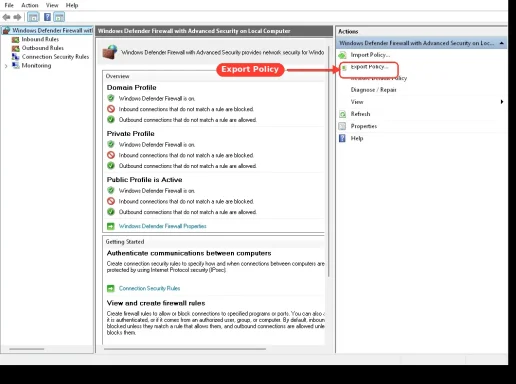
Task: Click the Show/Hide Console Tree toolbar icon
Action: coord(33,17)
